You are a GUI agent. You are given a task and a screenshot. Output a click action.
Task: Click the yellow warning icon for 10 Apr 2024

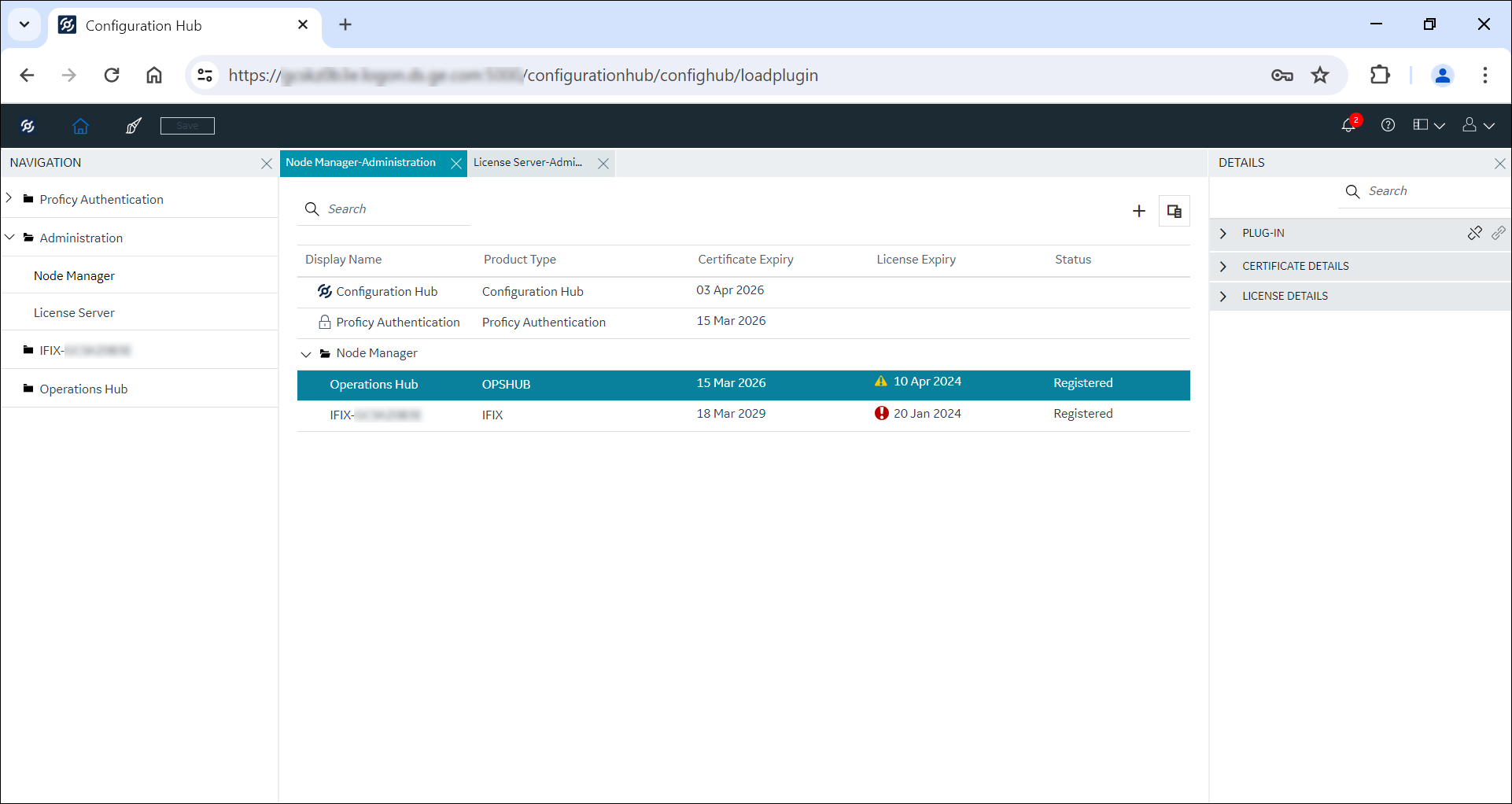pos(881,382)
